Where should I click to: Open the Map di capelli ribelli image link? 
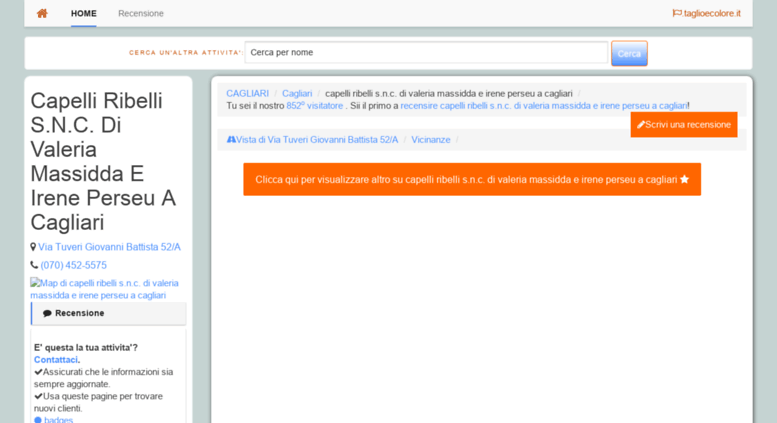(104, 289)
